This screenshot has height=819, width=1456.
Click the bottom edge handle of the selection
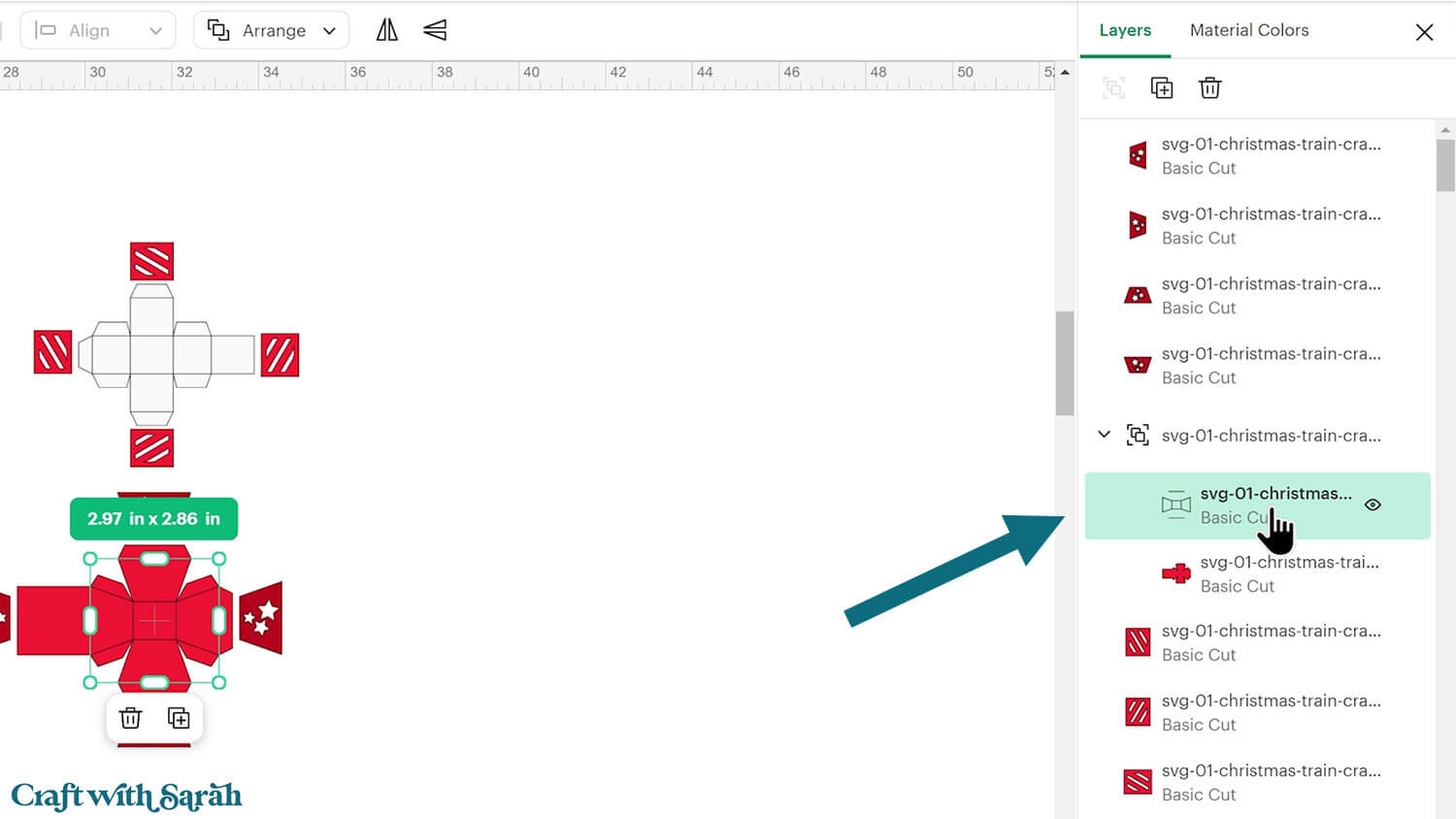point(154,683)
